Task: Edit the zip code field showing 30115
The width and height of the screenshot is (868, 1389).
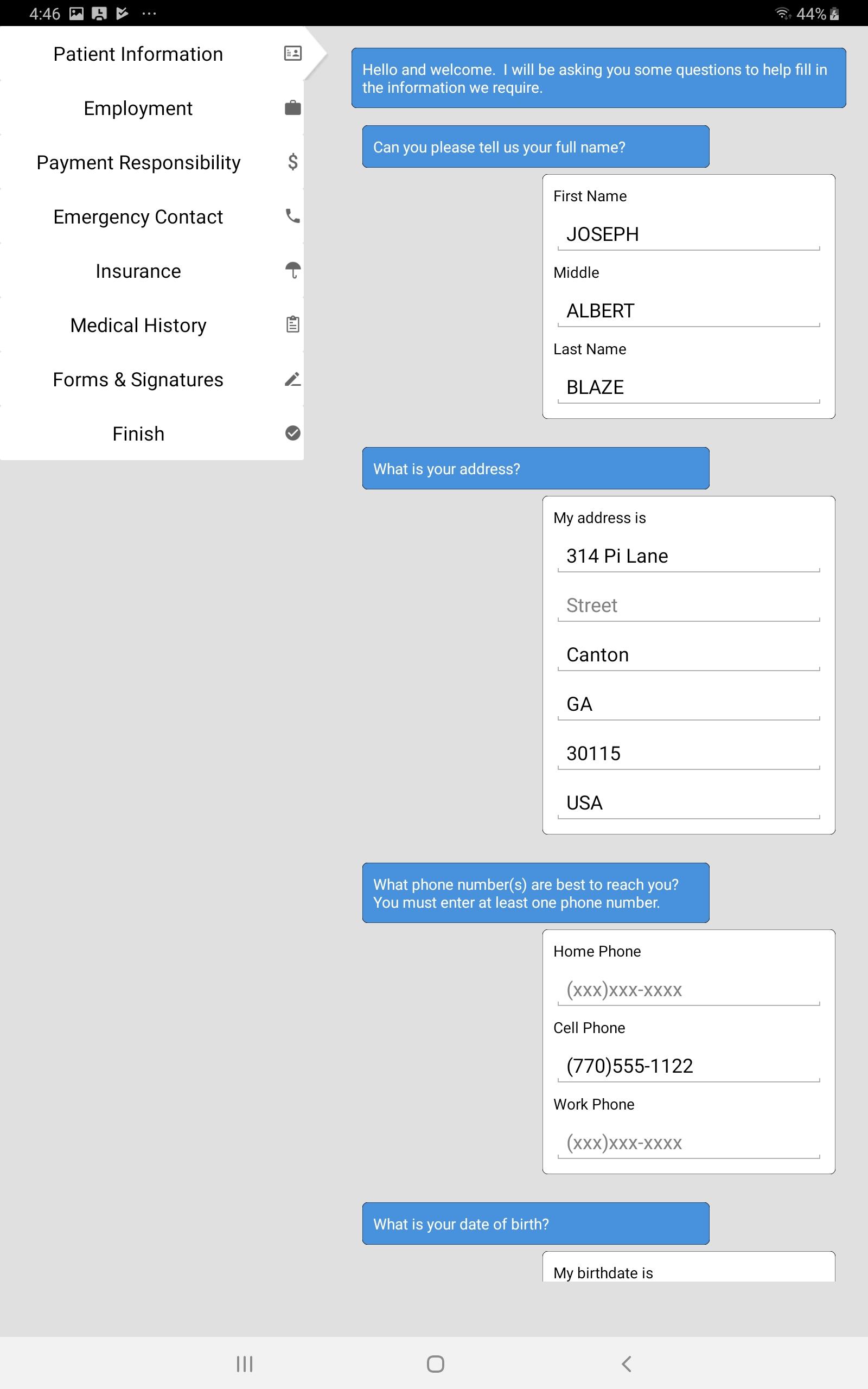Action: point(688,753)
